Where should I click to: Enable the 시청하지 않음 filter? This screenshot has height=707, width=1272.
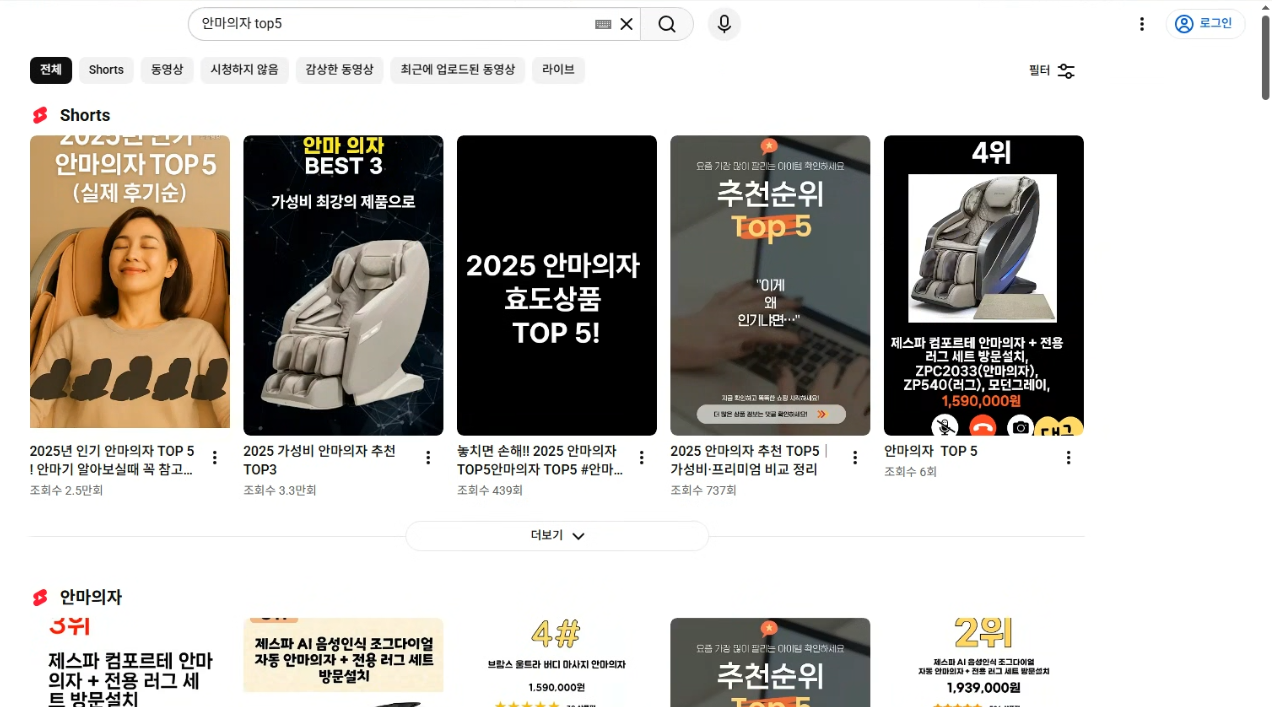coord(244,70)
